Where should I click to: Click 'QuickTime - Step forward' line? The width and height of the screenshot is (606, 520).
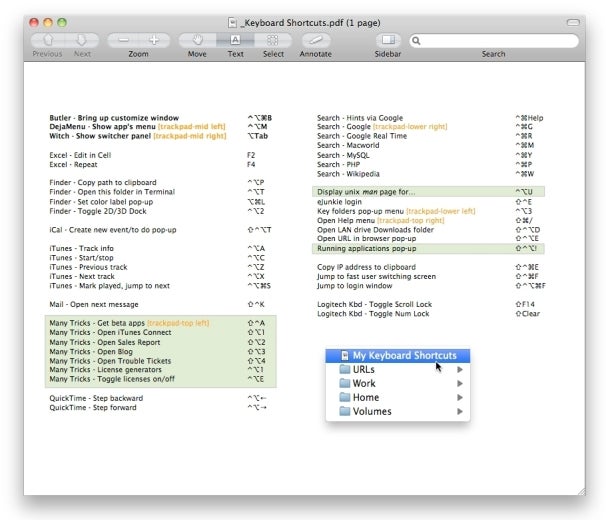click(93, 407)
